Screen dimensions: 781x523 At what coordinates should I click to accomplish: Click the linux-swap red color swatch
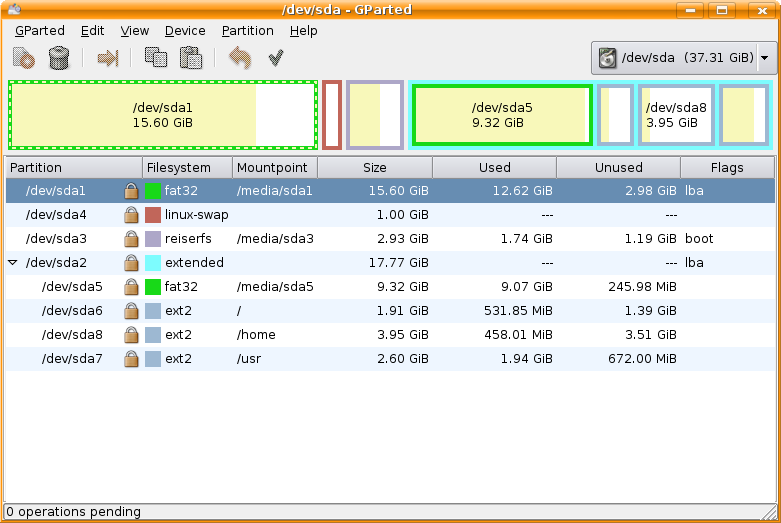coord(153,215)
